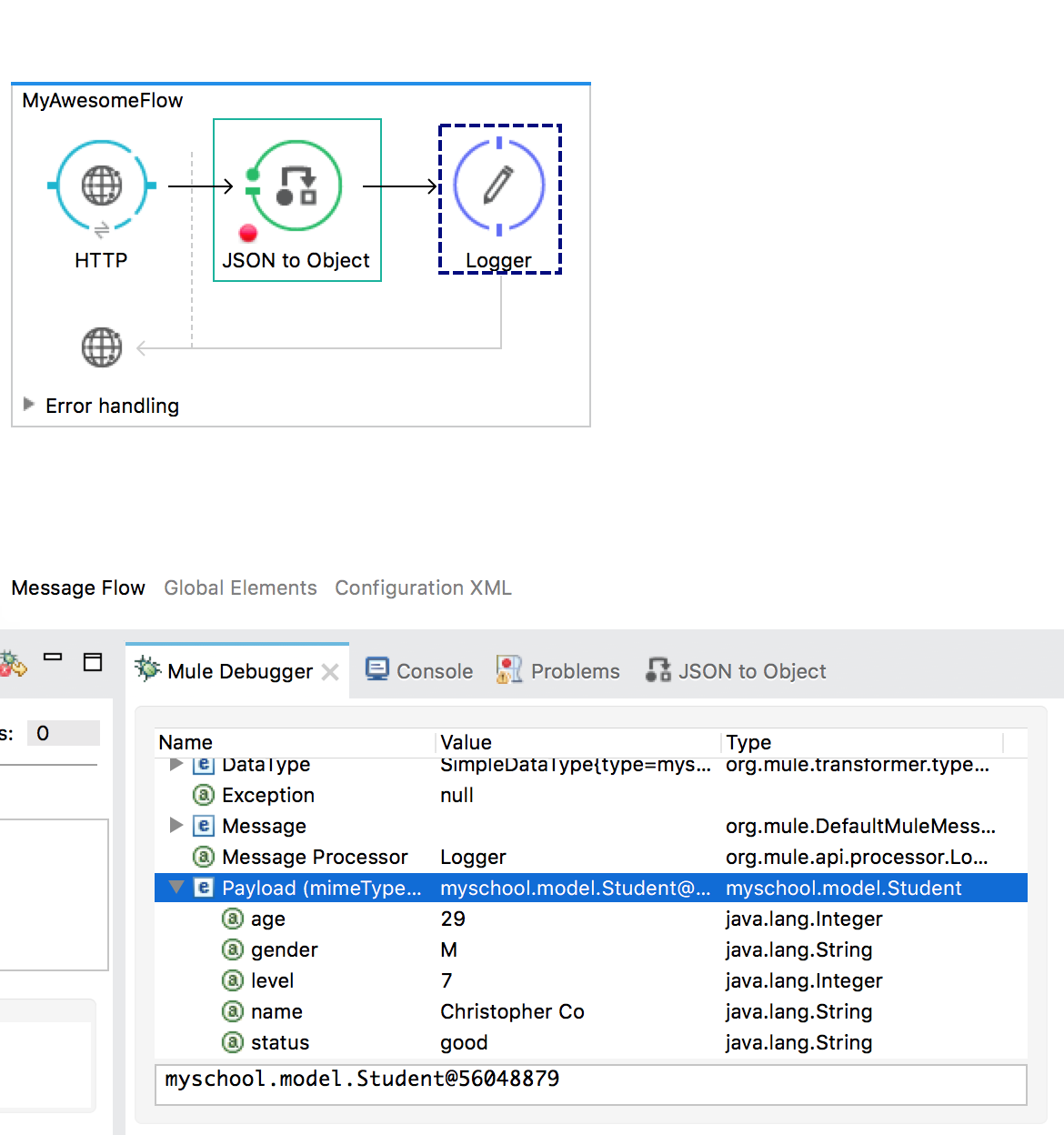
Task: Switch to Global Elements view
Action: (x=240, y=588)
